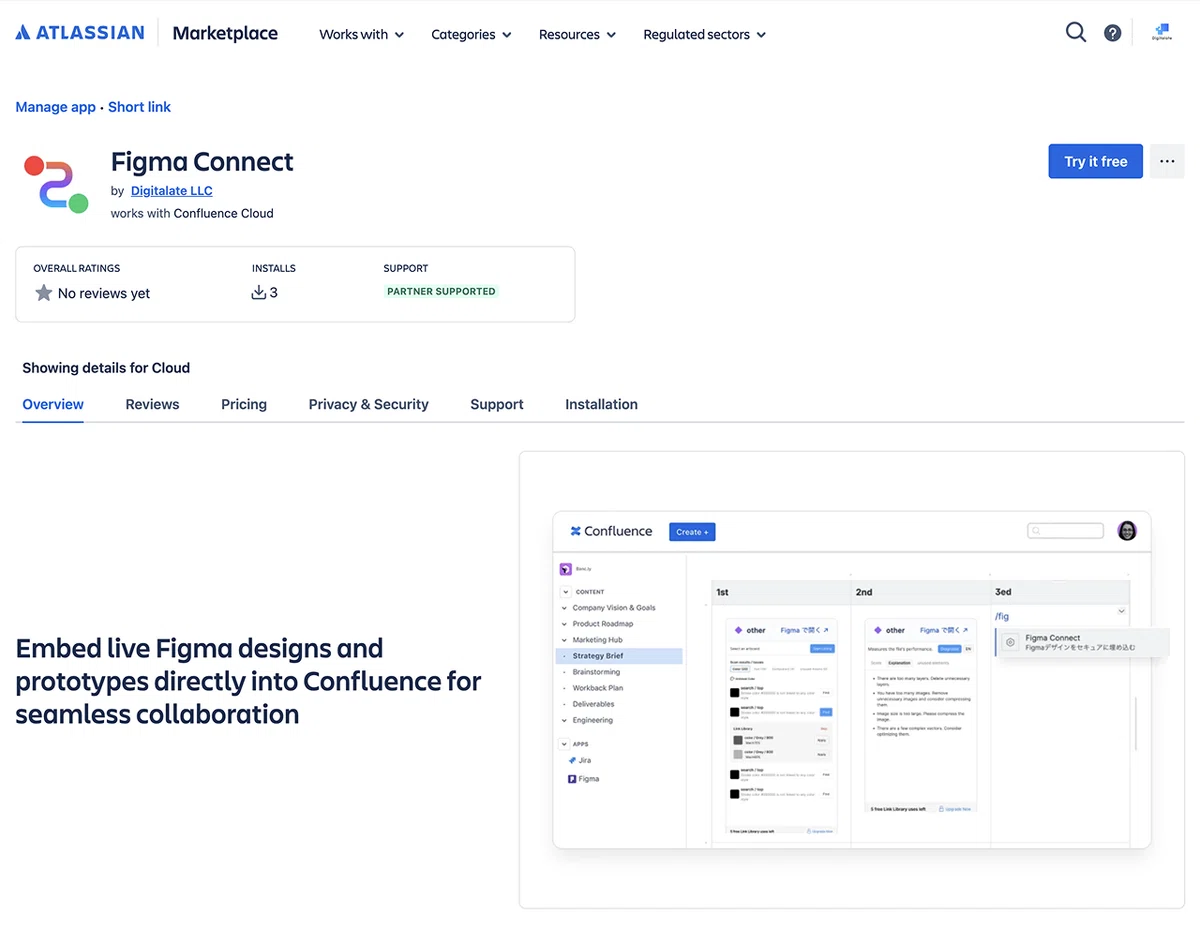Click the Figma Connect app logo

pyautogui.click(x=57, y=184)
